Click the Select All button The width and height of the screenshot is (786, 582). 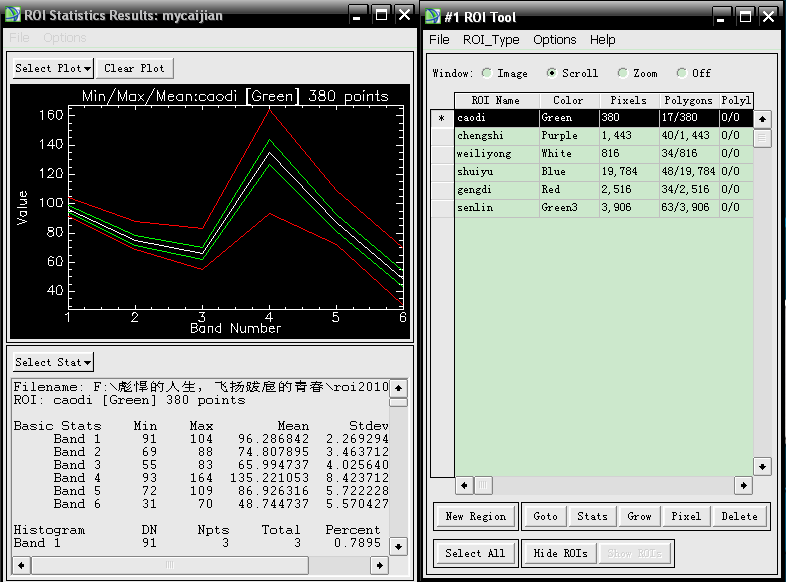475,553
